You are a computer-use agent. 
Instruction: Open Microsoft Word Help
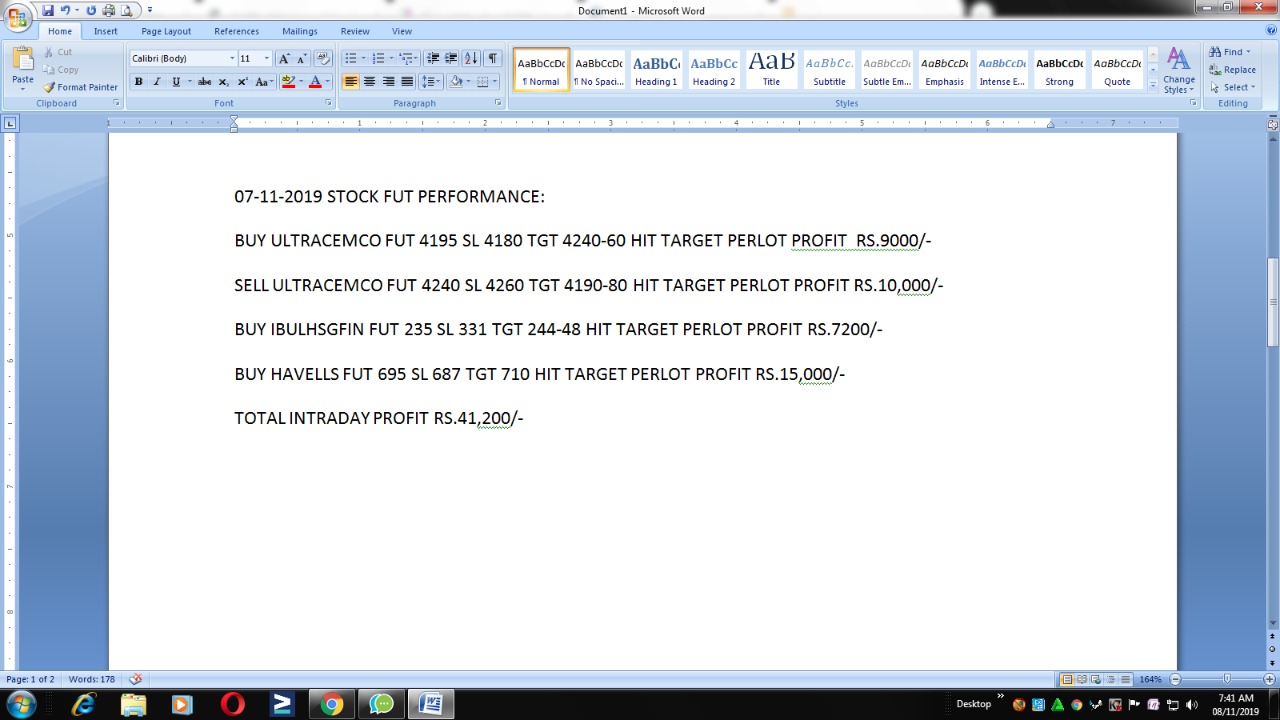click(x=1271, y=31)
